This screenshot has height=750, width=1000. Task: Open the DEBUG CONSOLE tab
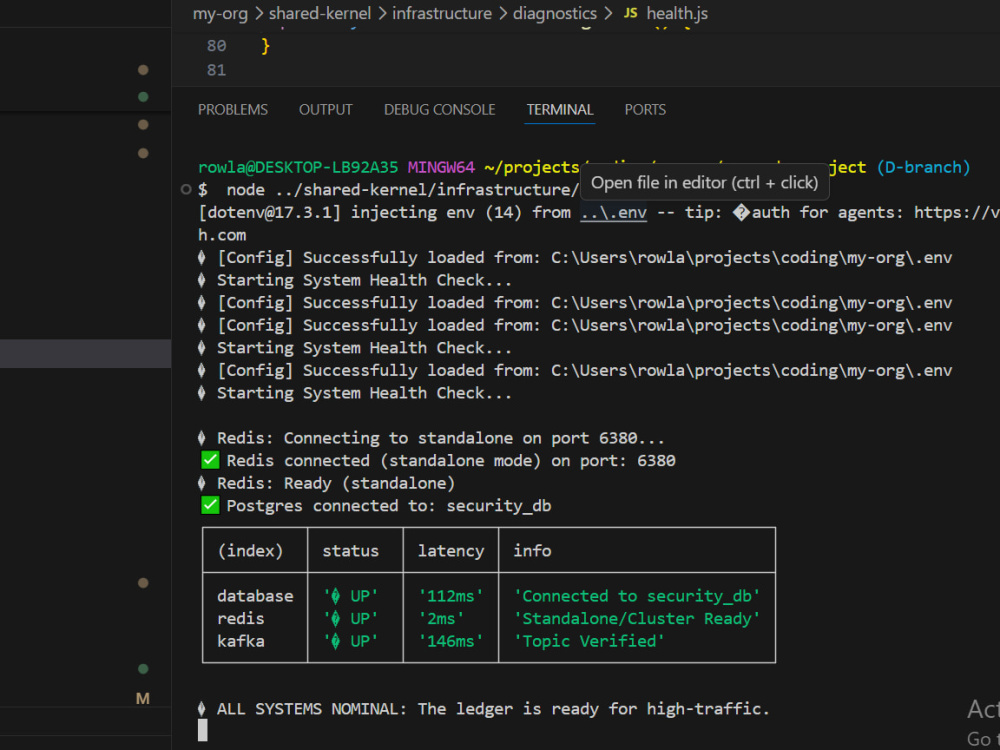coord(439,110)
